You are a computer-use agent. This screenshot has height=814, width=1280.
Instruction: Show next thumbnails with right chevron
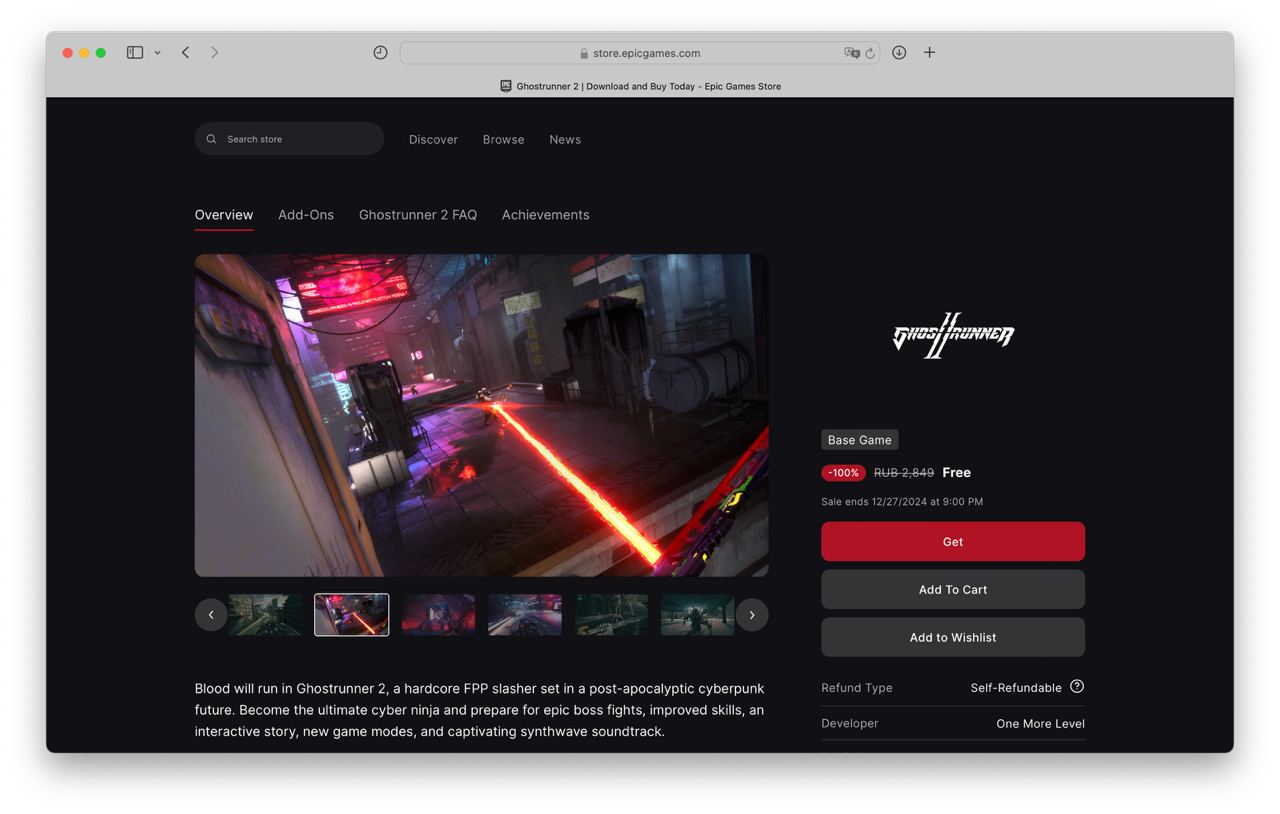coord(752,615)
